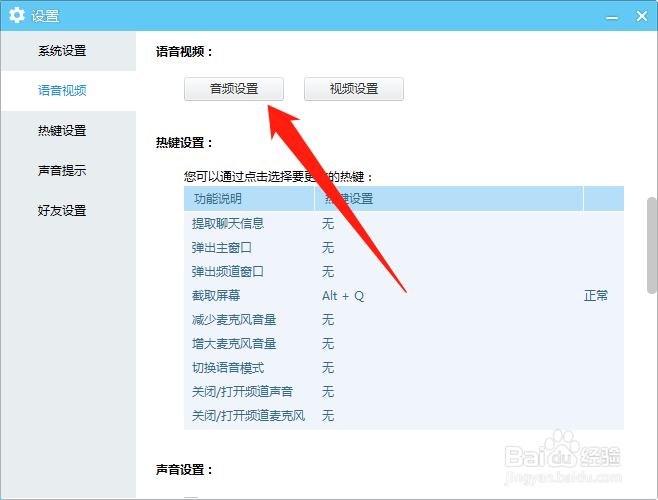Select the 增大麦克风音量 row
This screenshot has height=500, width=658.
point(404,344)
